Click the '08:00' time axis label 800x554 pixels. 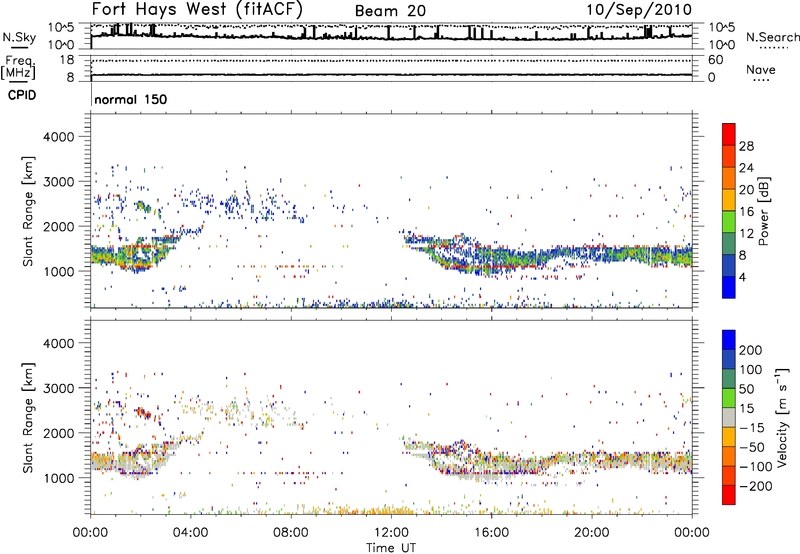(291, 533)
